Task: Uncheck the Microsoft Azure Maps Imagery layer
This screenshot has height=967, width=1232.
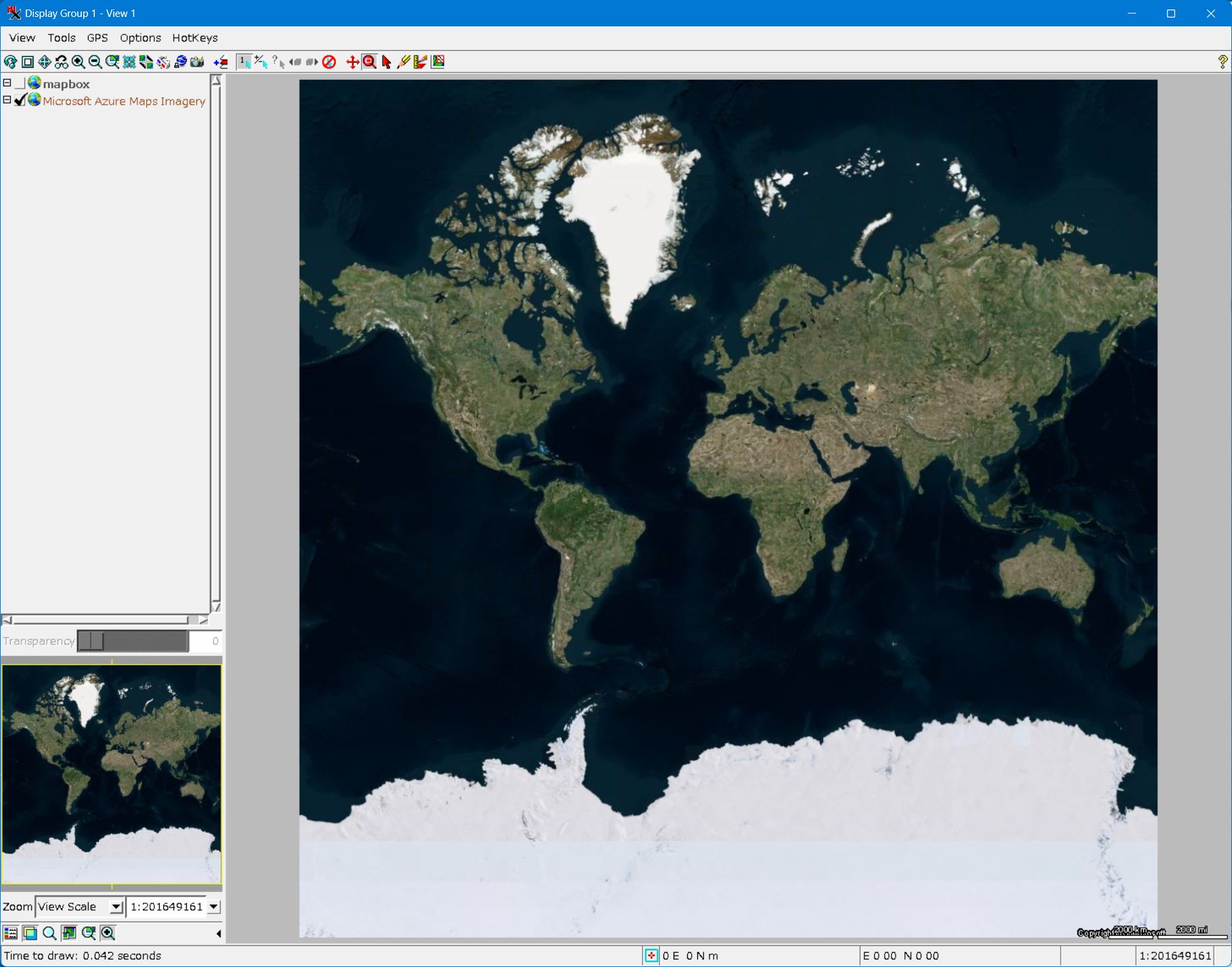Action: [20, 100]
